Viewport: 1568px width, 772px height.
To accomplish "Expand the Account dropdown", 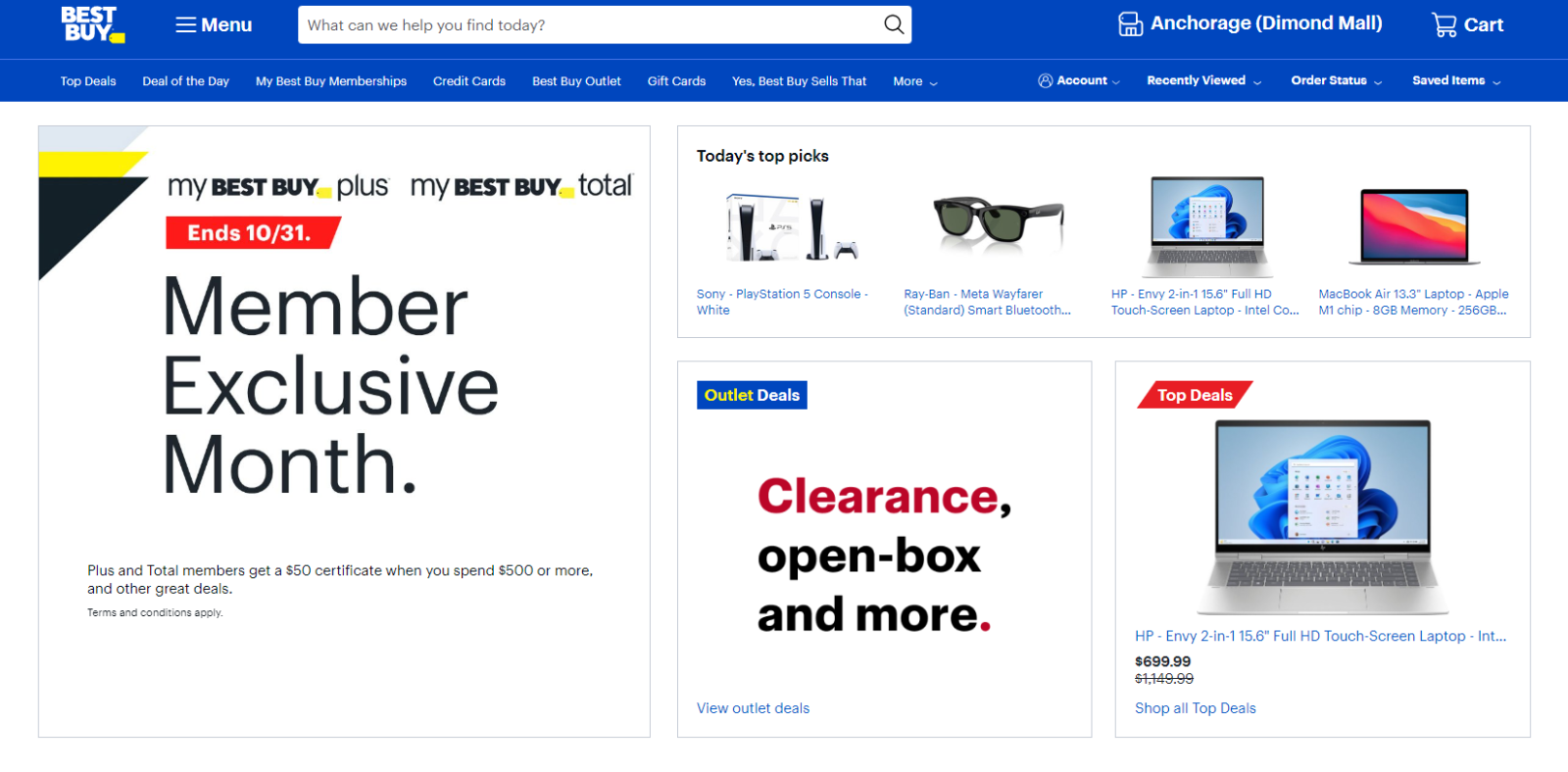I will [1079, 81].
